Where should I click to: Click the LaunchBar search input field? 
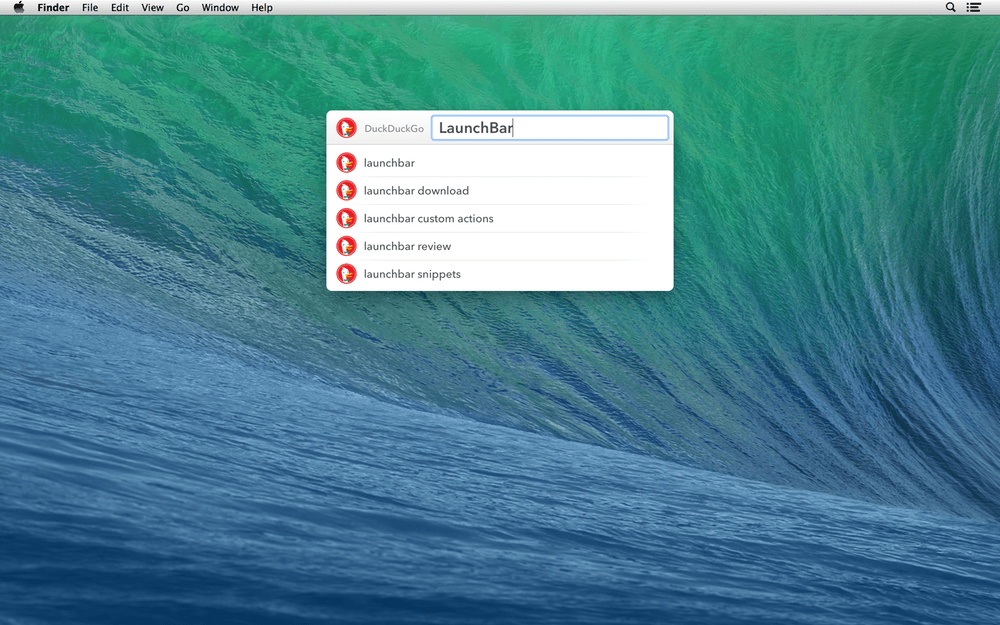pyautogui.click(x=550, y=128)
